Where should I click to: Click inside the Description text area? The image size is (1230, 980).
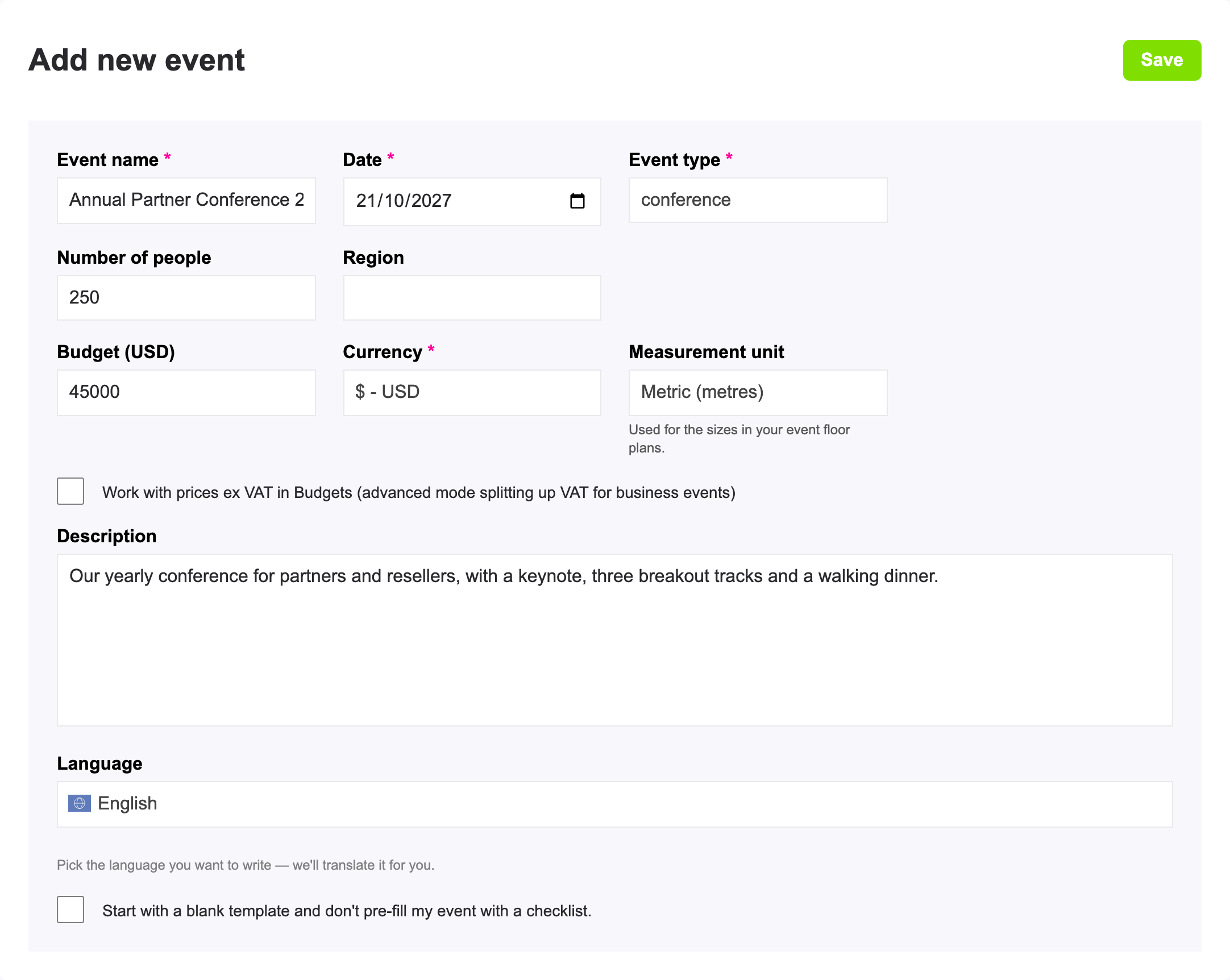pos(614,640)
